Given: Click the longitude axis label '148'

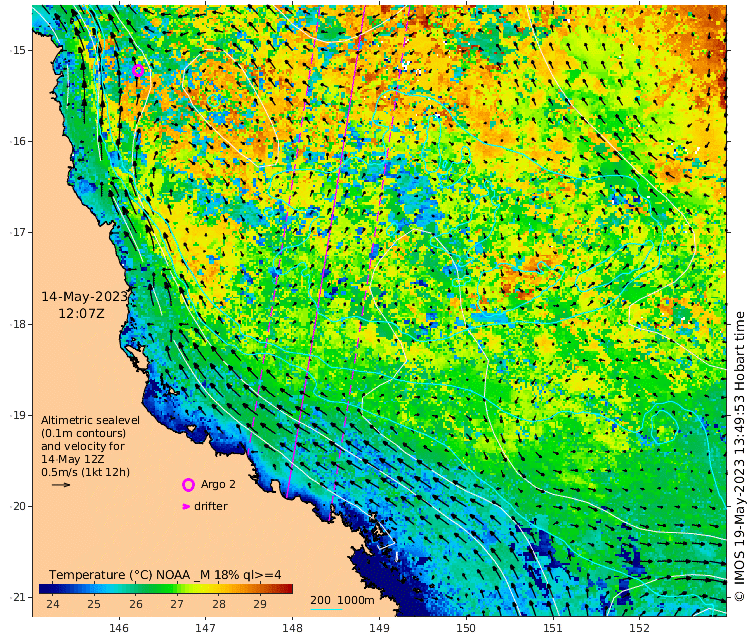Looking at the screenshot, I should coord(292,628).
